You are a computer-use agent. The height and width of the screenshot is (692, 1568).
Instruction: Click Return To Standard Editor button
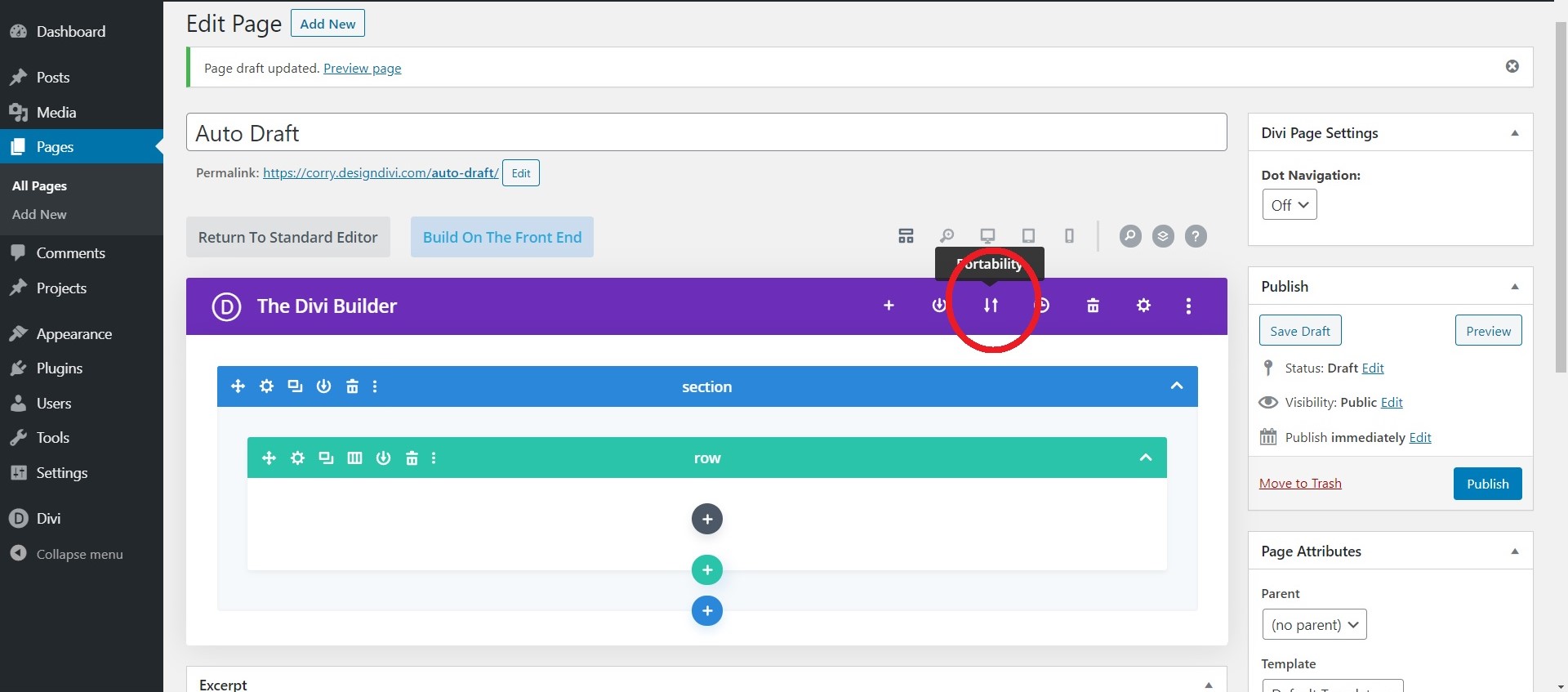[x=288, y=237]
